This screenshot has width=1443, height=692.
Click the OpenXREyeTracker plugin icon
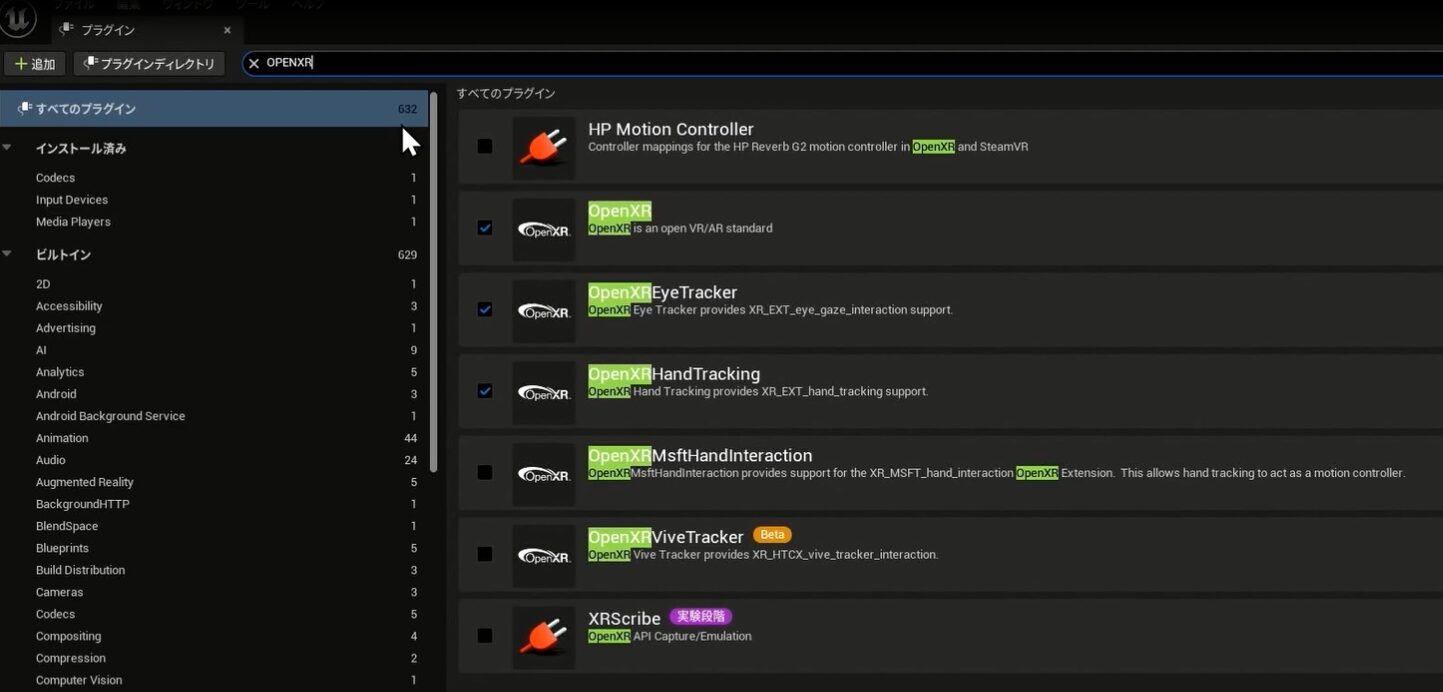[543, 311]
